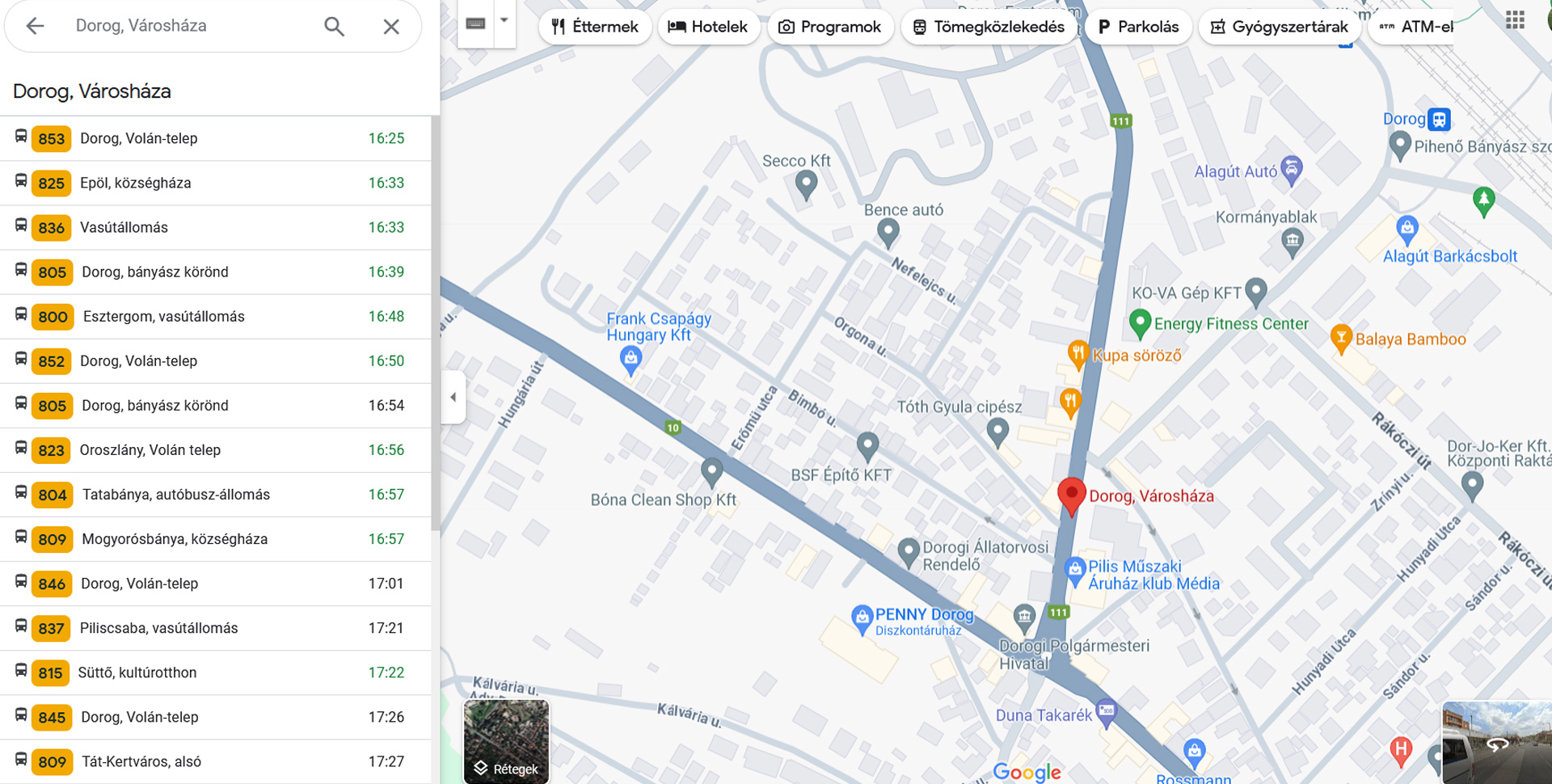Expand the input tools dropdown arrow
The width and height of the screenshot is (1552, 784).
[504, 21]
